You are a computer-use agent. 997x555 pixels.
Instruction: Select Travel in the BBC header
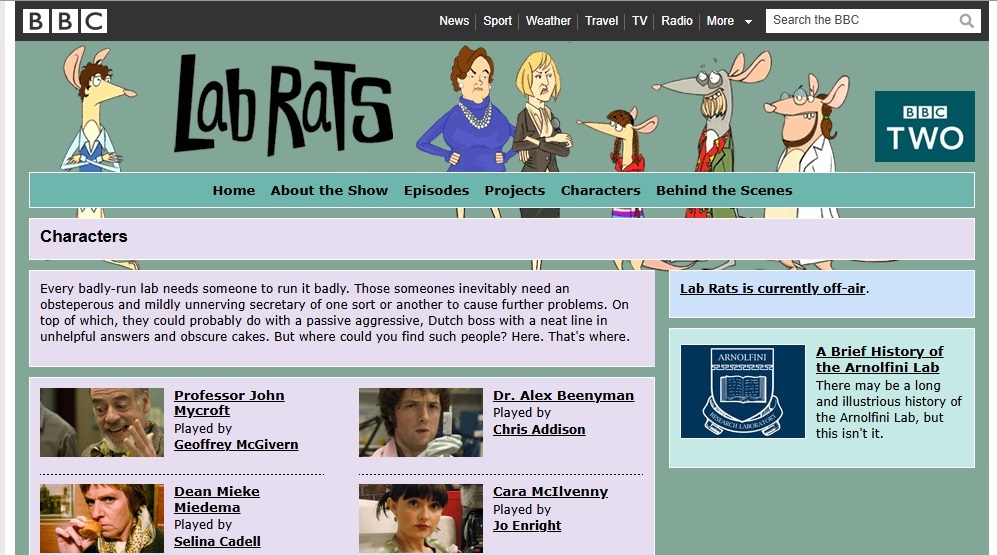tap(602, 20)
